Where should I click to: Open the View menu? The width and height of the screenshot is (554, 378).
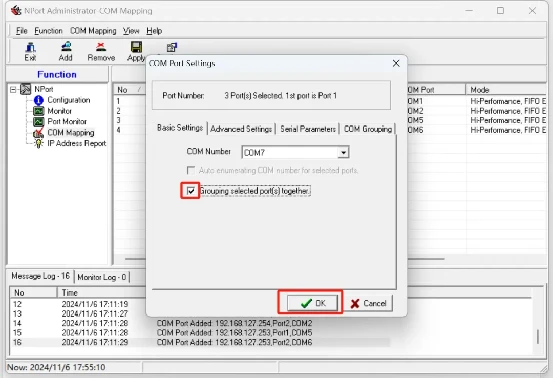click(x=131, y=31)
